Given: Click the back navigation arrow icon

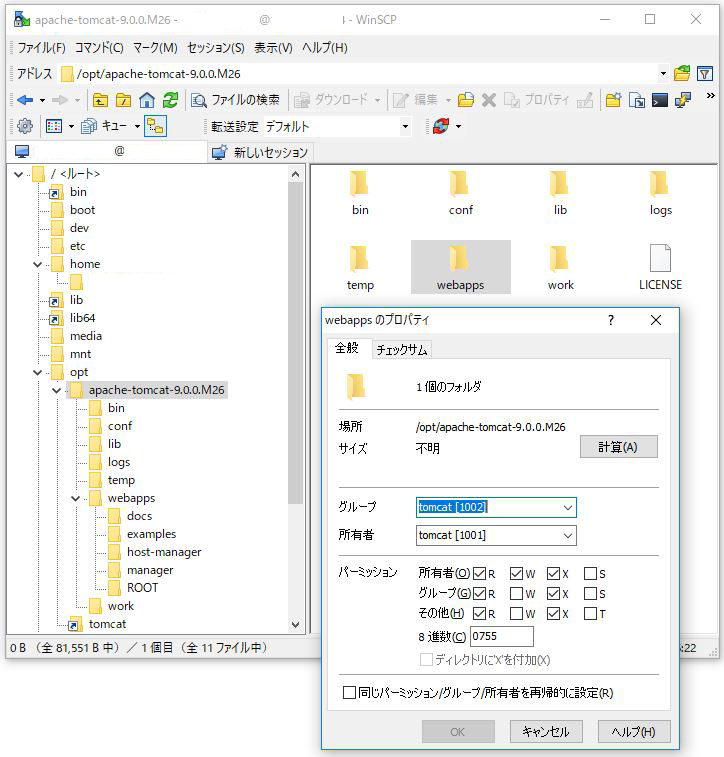Looking at the screenshot, I should point(25,100).
